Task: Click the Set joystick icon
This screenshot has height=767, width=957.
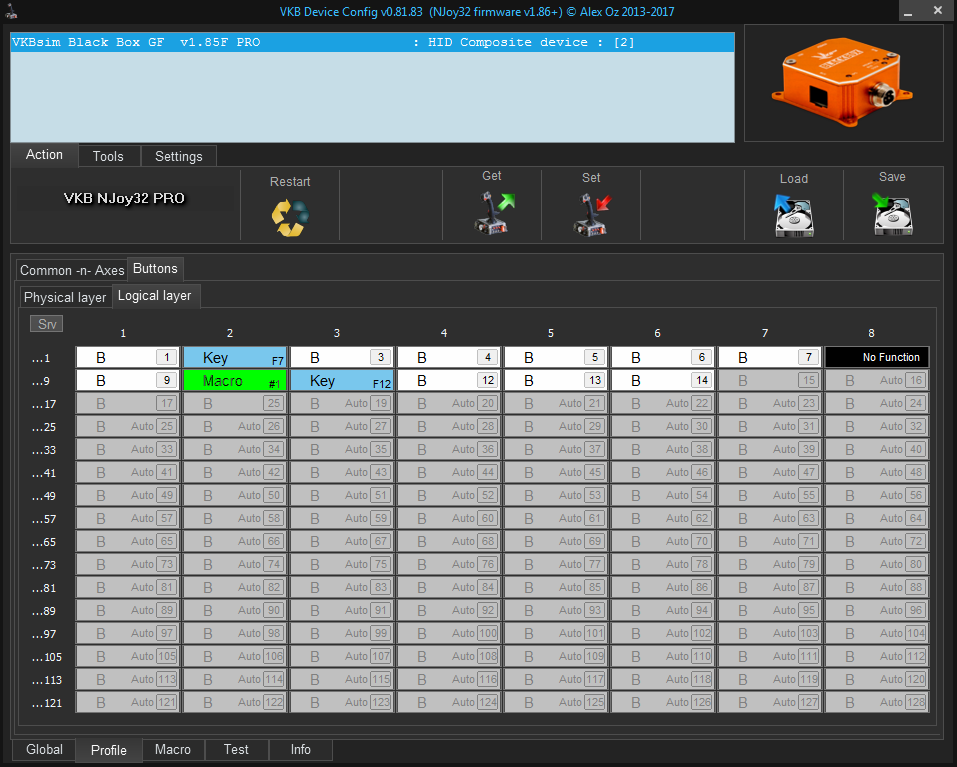Action: coord(591,214)
